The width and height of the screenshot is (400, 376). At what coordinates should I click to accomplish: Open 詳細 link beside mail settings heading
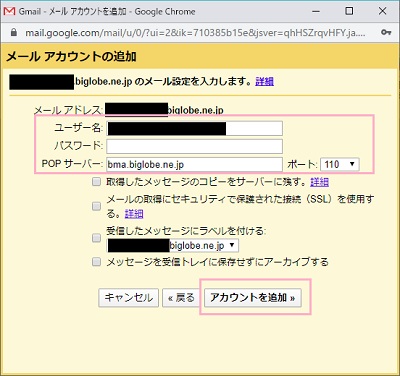(264, 81)
